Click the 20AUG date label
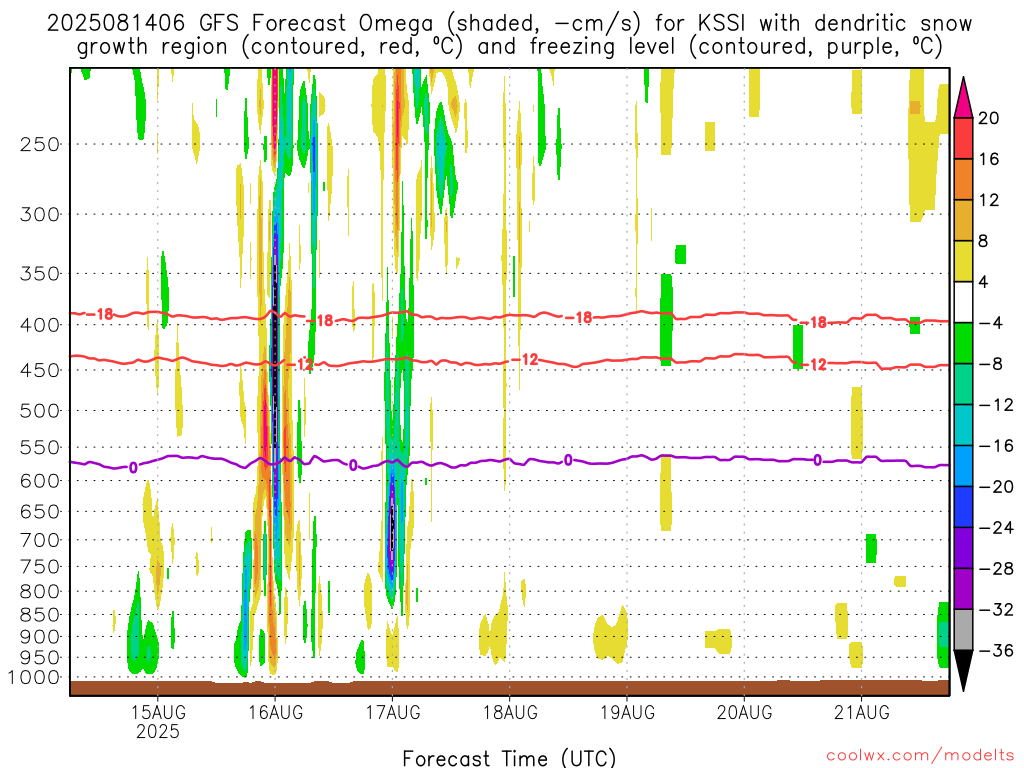The width and height of the screenshot is (1024, 768). [744, 711]
